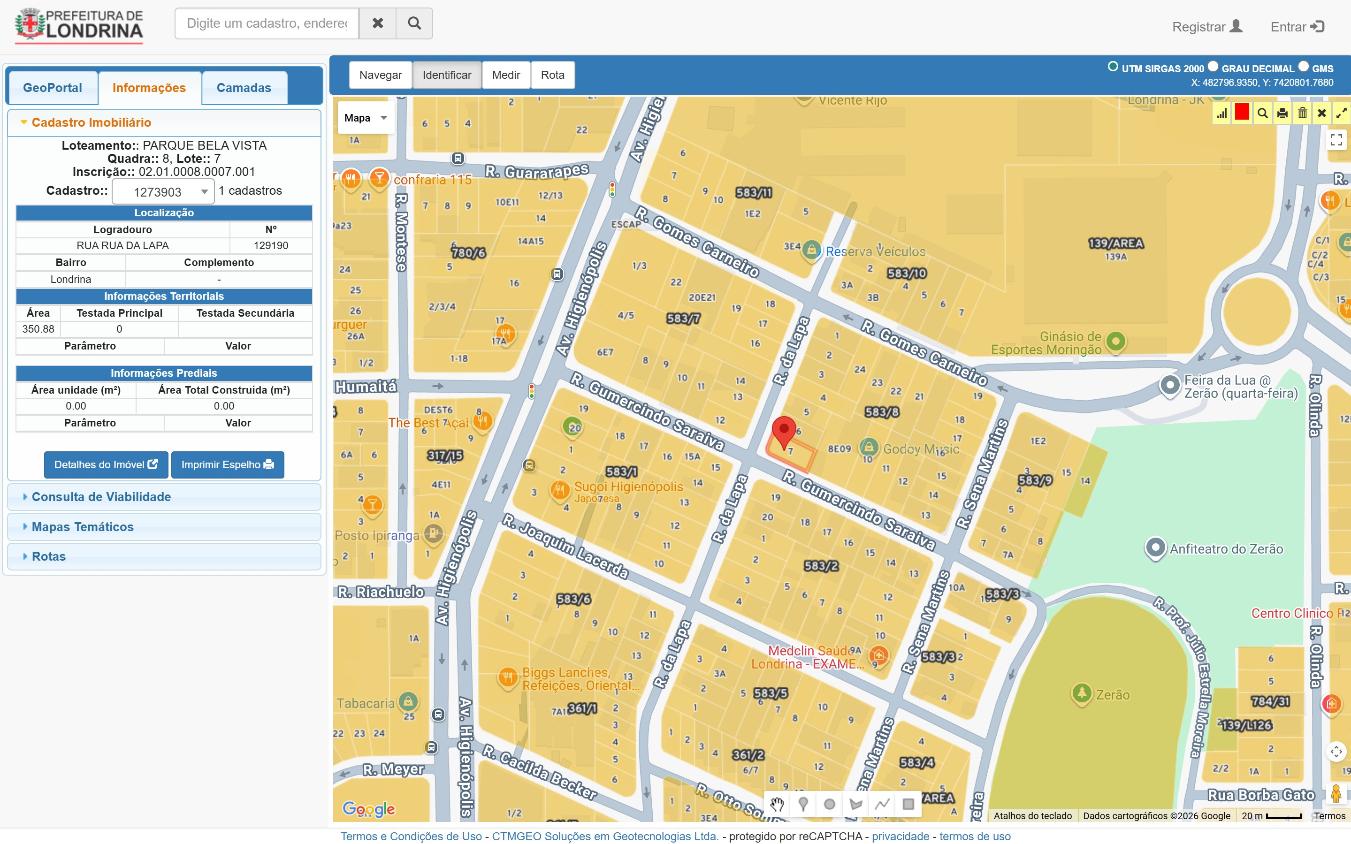Image resolution: width=1351 pixels, height=844 pixels.
Task: Switch to the GeoPortal tab
Action: tap(53, 88)
